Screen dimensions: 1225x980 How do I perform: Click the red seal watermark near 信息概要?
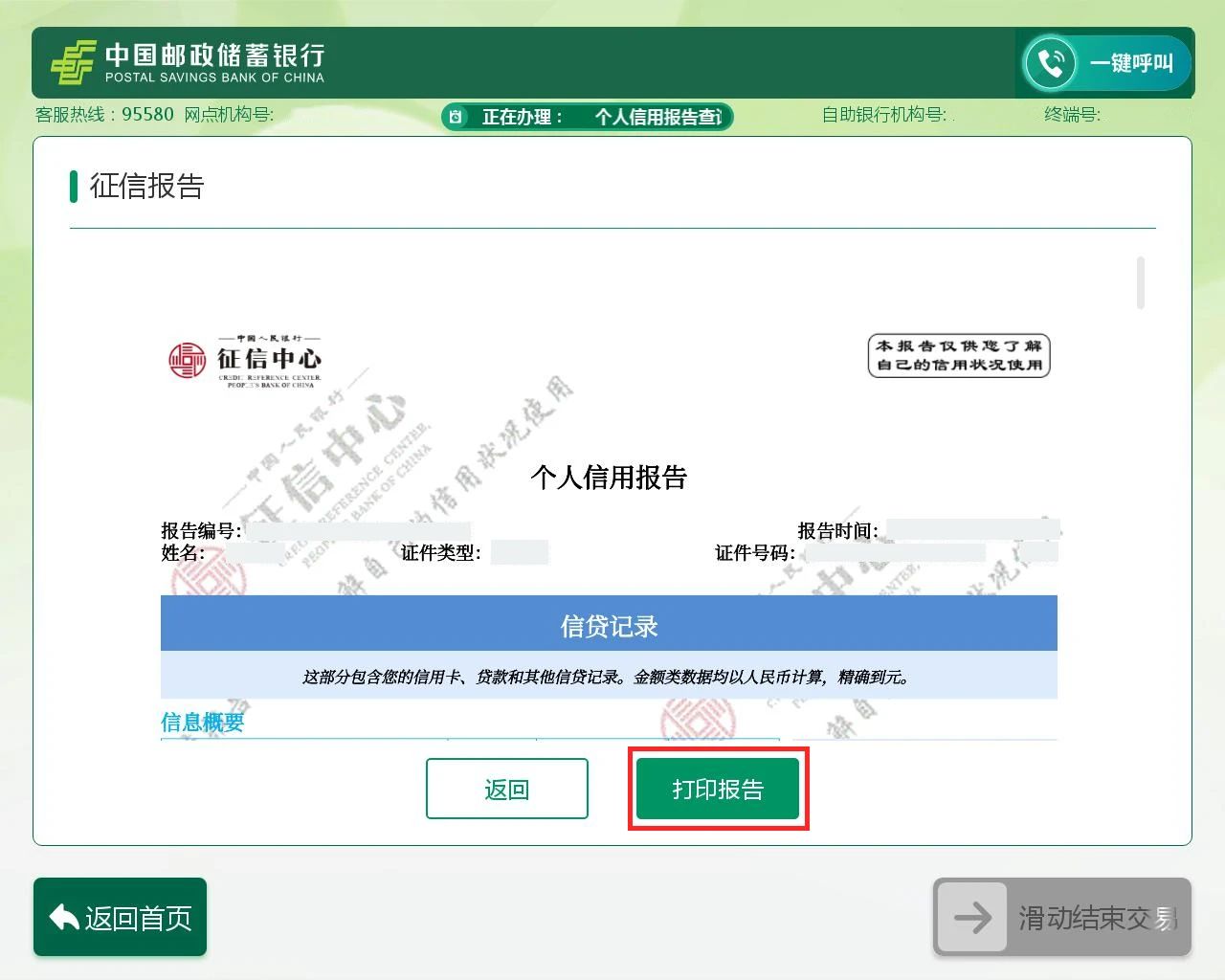pos(696,718)
